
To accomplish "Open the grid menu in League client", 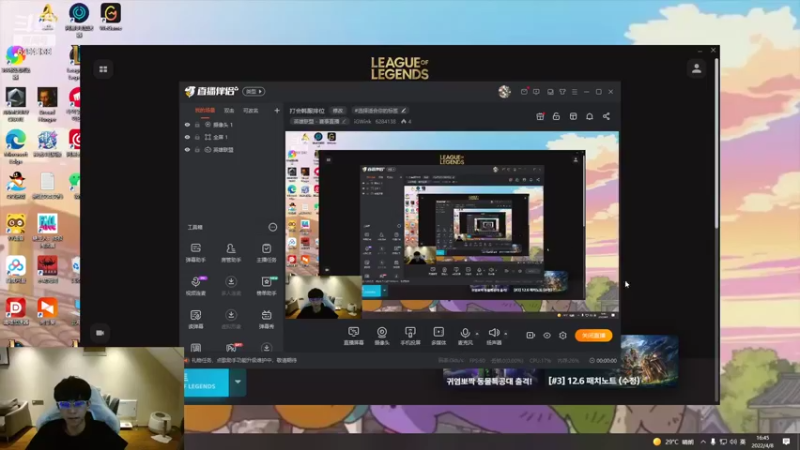I will (x=103, y=69).
